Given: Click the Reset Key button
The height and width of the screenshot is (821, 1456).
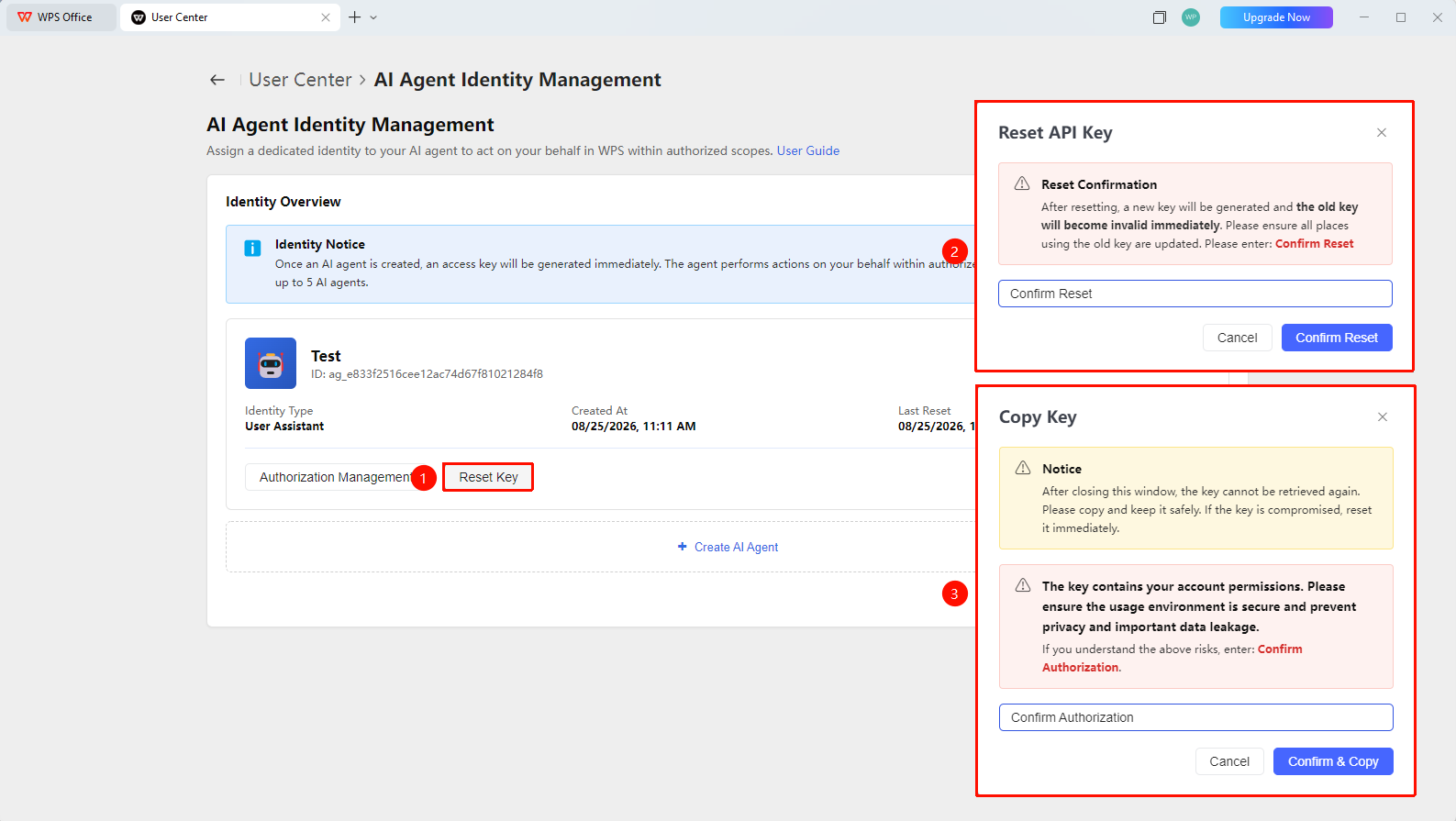Looking at the screenshot, I should click(488, 477).
